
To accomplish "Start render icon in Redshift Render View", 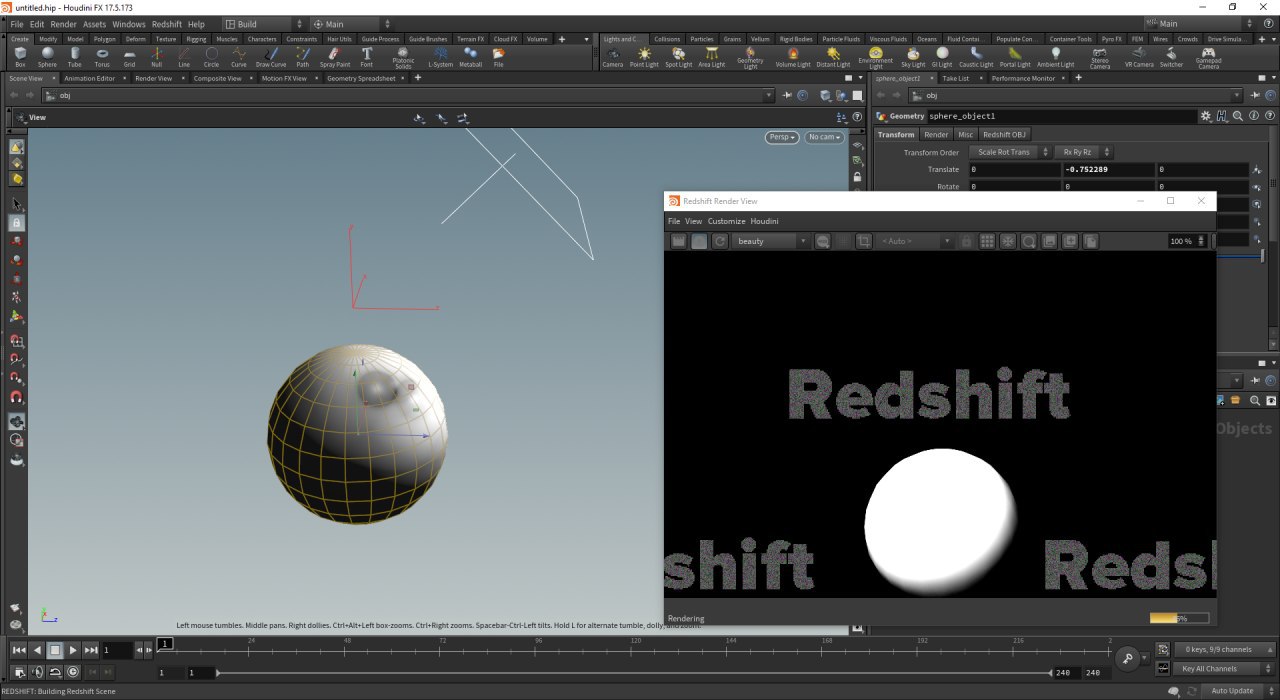I will pos(678,241).
